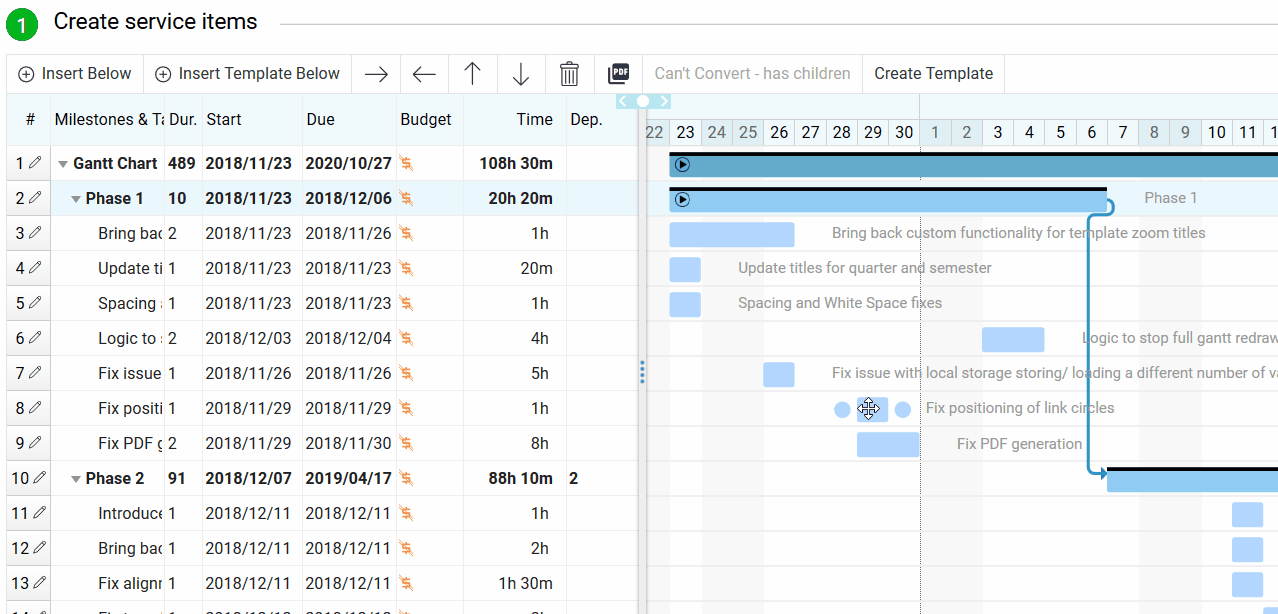Click the play circle on the Gantt Chart bar
This screenshot has height=614, width=1278.
click(681, 163)
